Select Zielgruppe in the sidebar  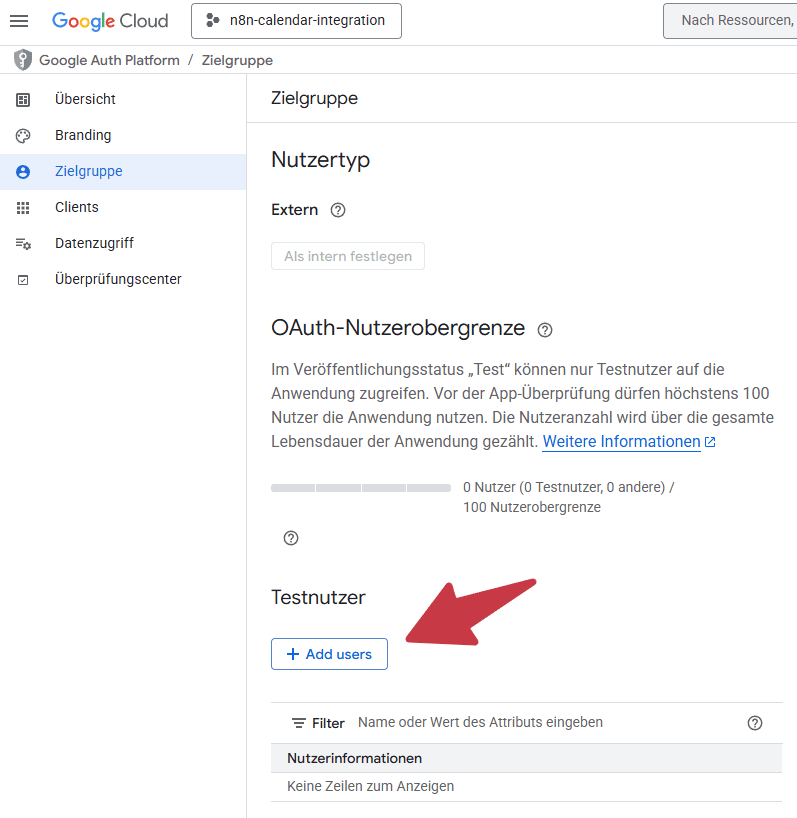[x=123, y=171]
